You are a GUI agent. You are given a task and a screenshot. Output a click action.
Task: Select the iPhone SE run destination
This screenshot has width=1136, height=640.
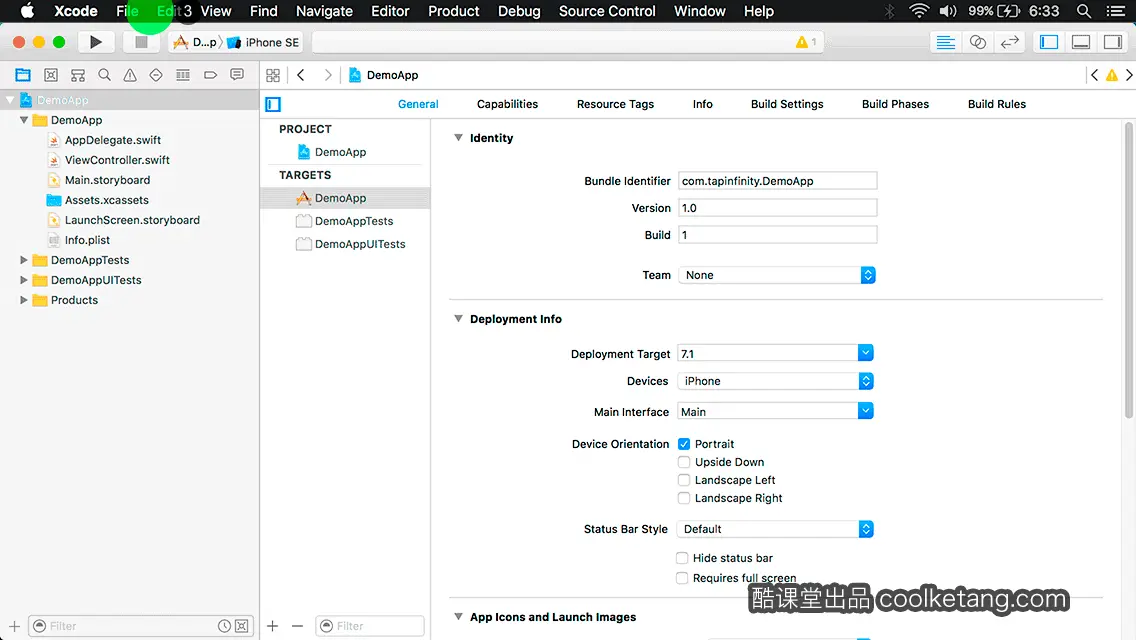pos(263,42)
